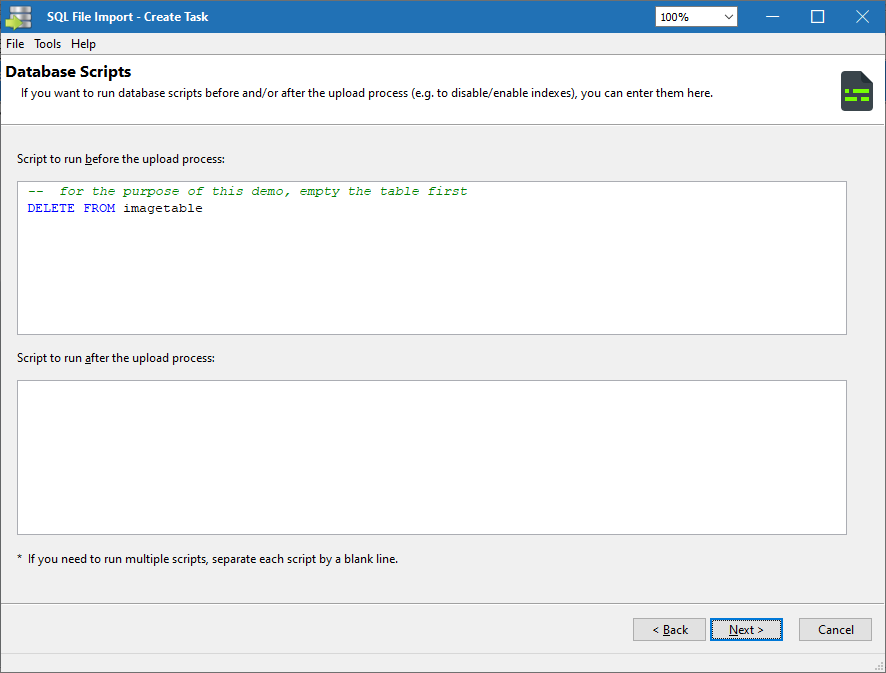Cancel the task creation wizard

pyautogui.click(x=835, y=629)
